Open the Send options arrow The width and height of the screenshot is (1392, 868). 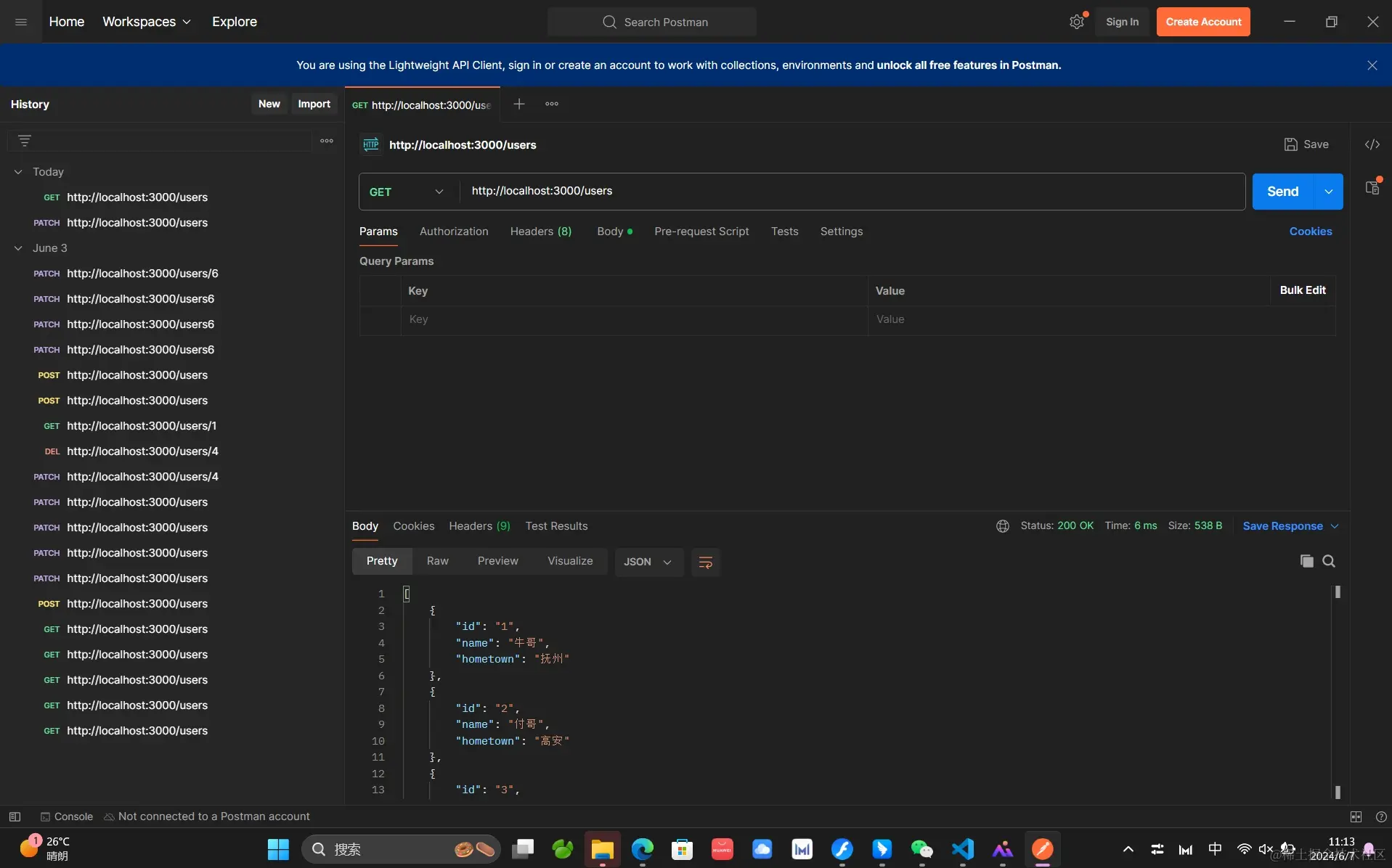tap(1328, 192)
